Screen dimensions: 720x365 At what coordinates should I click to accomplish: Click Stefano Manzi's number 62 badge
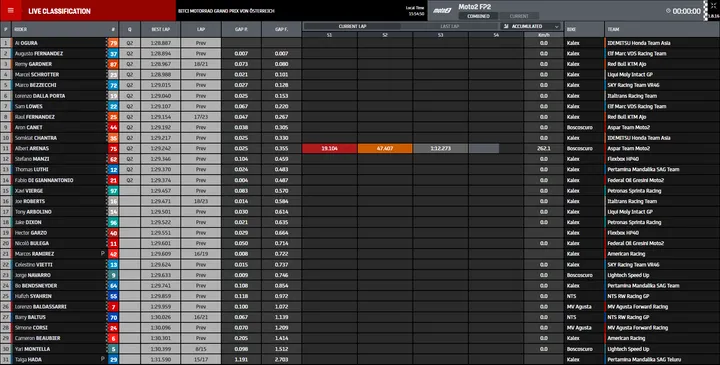click(x=113, y=159)
